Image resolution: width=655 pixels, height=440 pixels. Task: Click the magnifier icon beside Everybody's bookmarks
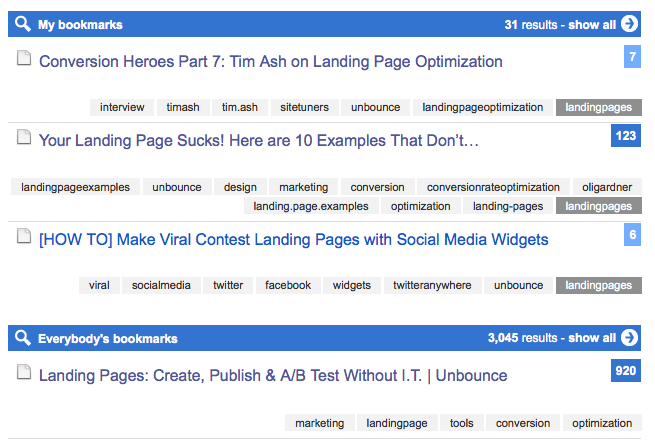click(23, 338)
